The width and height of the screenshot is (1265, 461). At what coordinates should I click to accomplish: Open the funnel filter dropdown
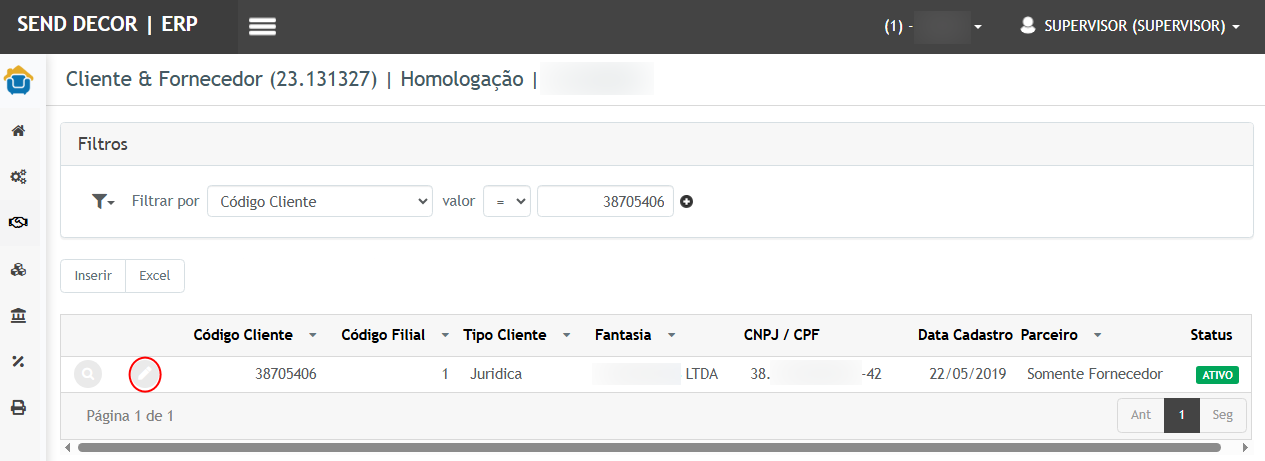103,202
